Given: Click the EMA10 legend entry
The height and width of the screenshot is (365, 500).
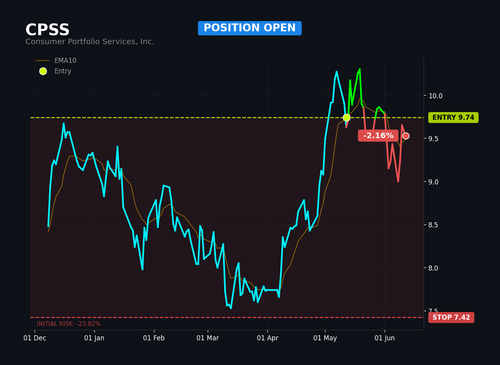Looking at the screenshot, I should 56,60.
